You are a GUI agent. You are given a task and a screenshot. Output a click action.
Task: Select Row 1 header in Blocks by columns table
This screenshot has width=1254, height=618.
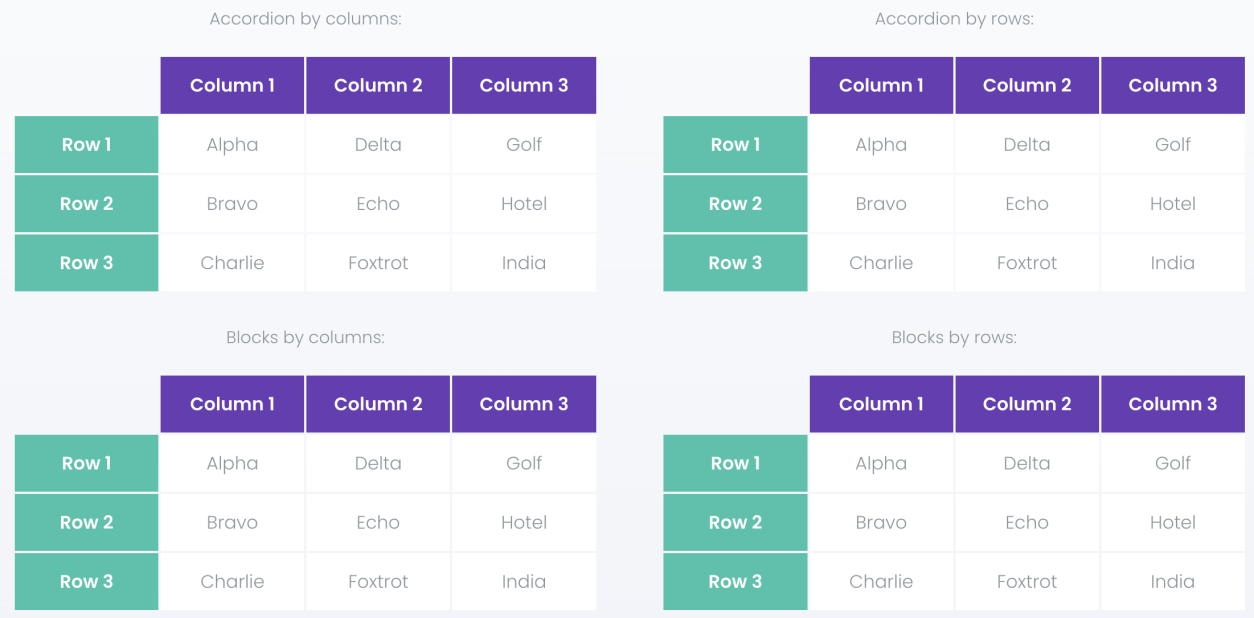(87, 463)
